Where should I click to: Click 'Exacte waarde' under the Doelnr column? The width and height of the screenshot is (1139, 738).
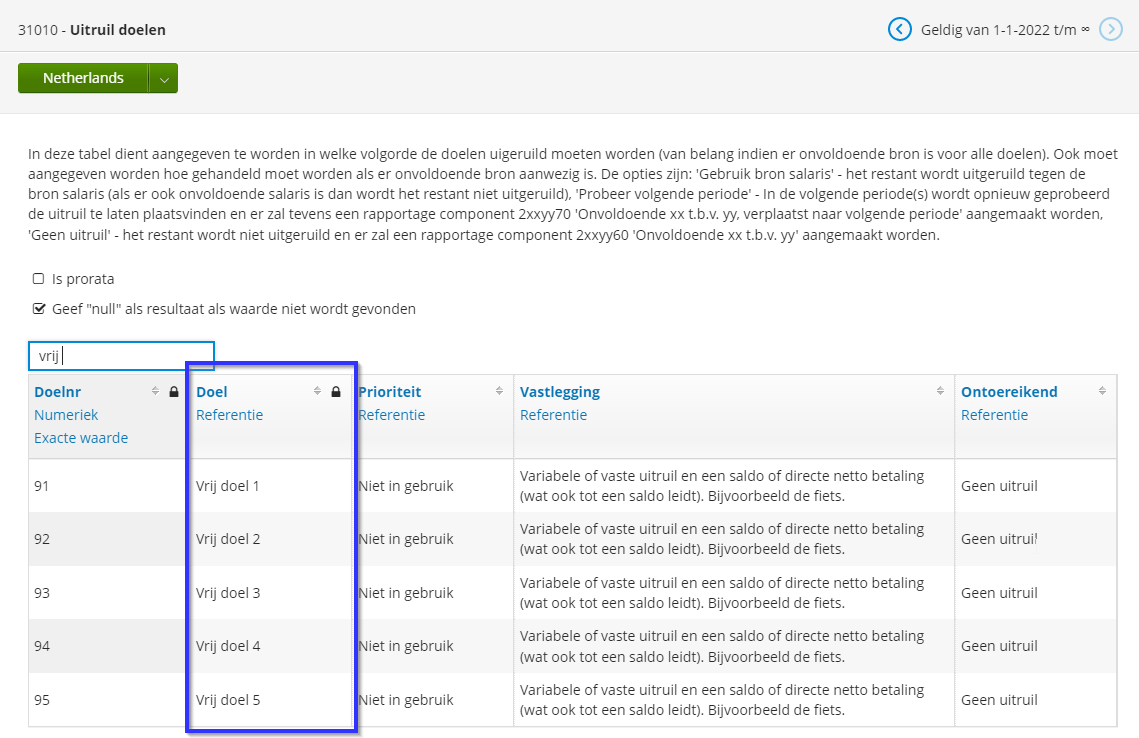pos(81,437)
